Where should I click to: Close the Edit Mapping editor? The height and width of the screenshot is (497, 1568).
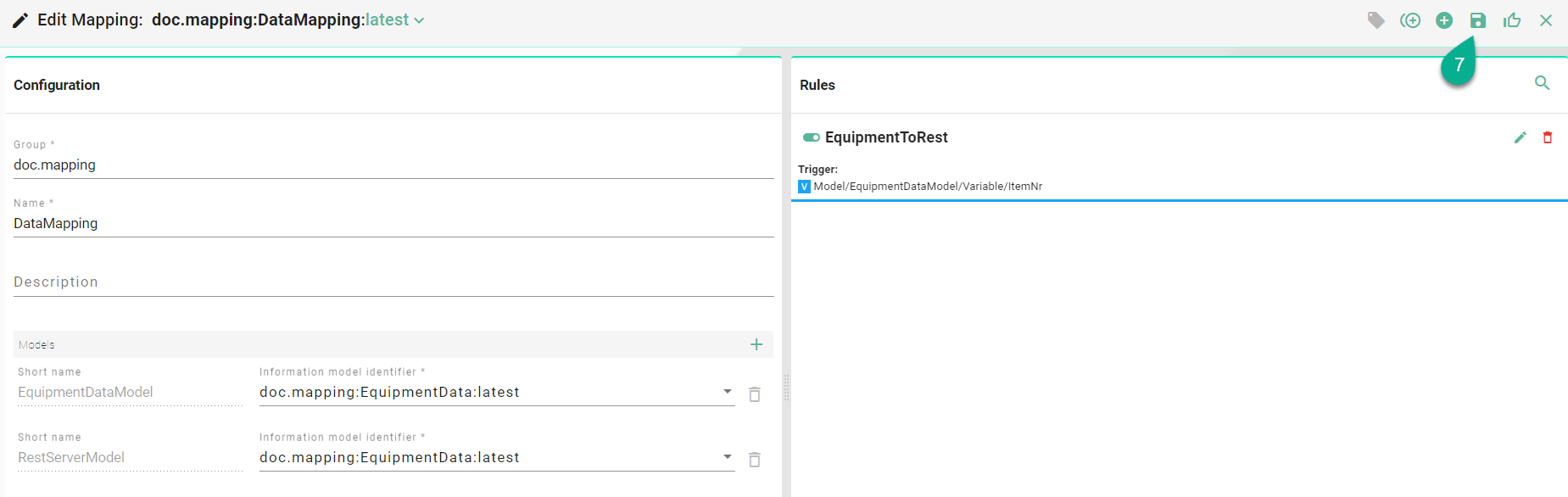1546,20
